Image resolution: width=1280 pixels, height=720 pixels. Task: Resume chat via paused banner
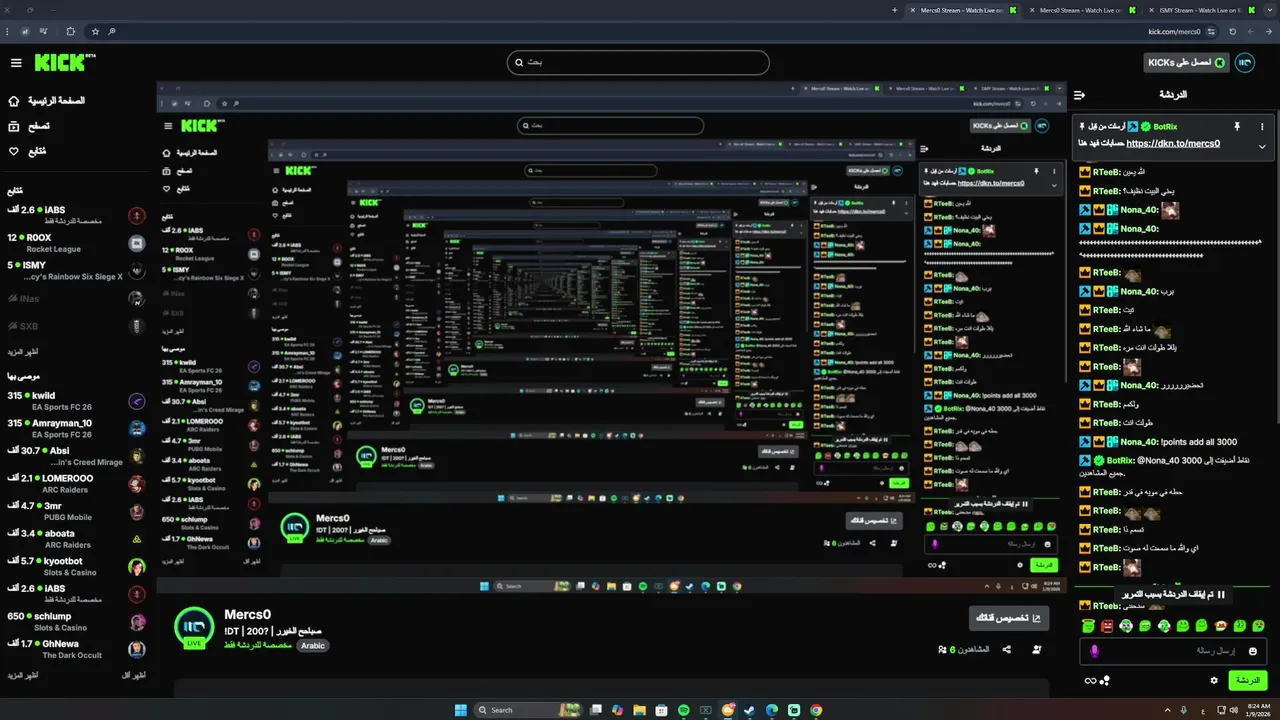[x=1173, y=594]
